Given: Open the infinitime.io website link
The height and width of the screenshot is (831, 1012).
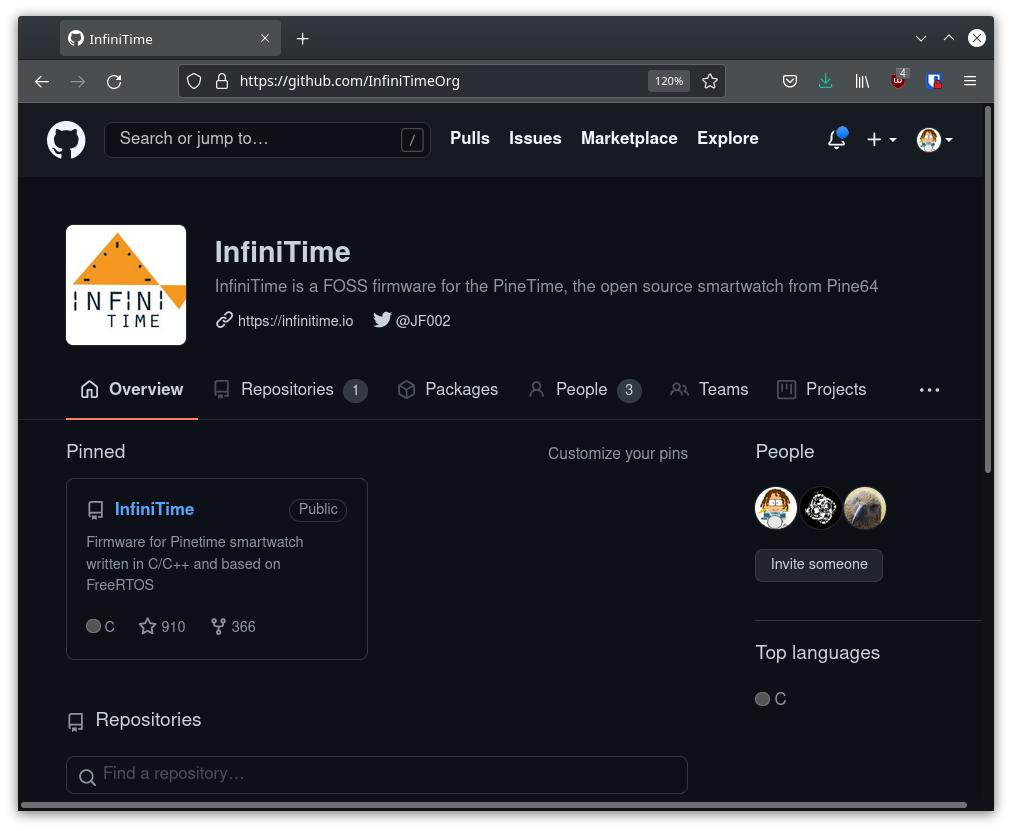Looking at the screenshot, I should [x=295, y=321].
